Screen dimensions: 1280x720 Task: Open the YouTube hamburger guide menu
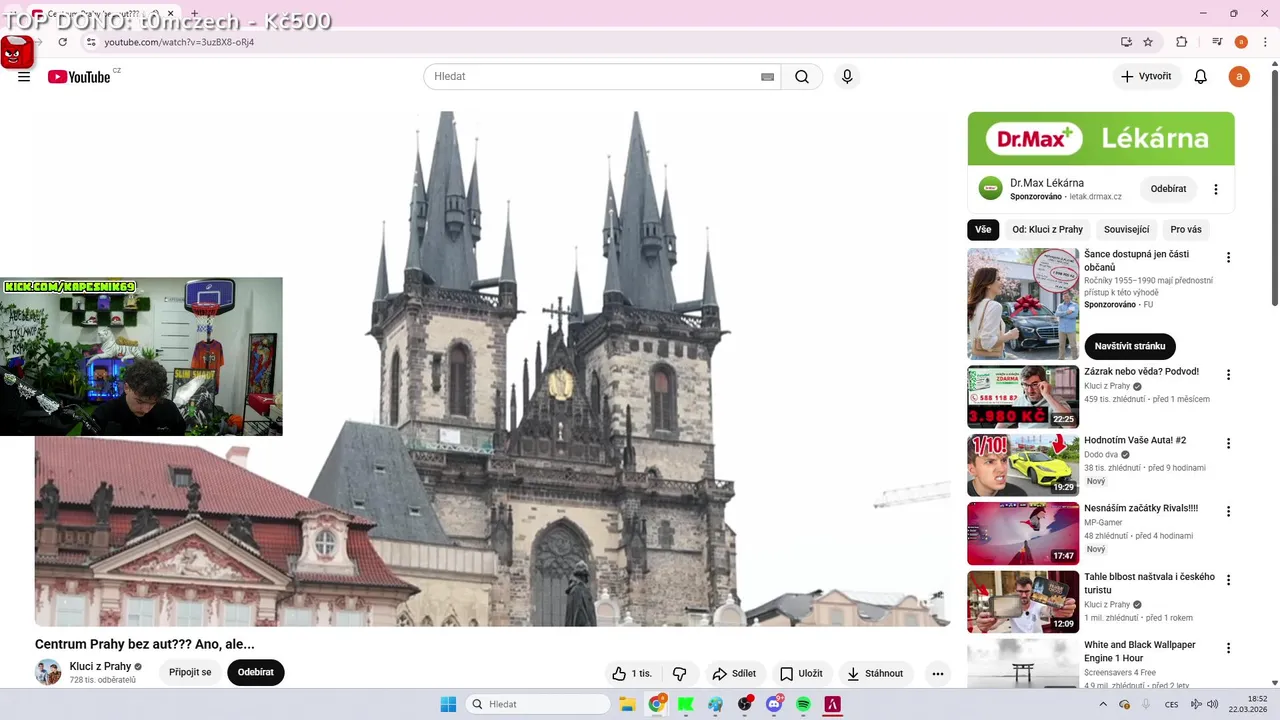click(x=24, y=77)
